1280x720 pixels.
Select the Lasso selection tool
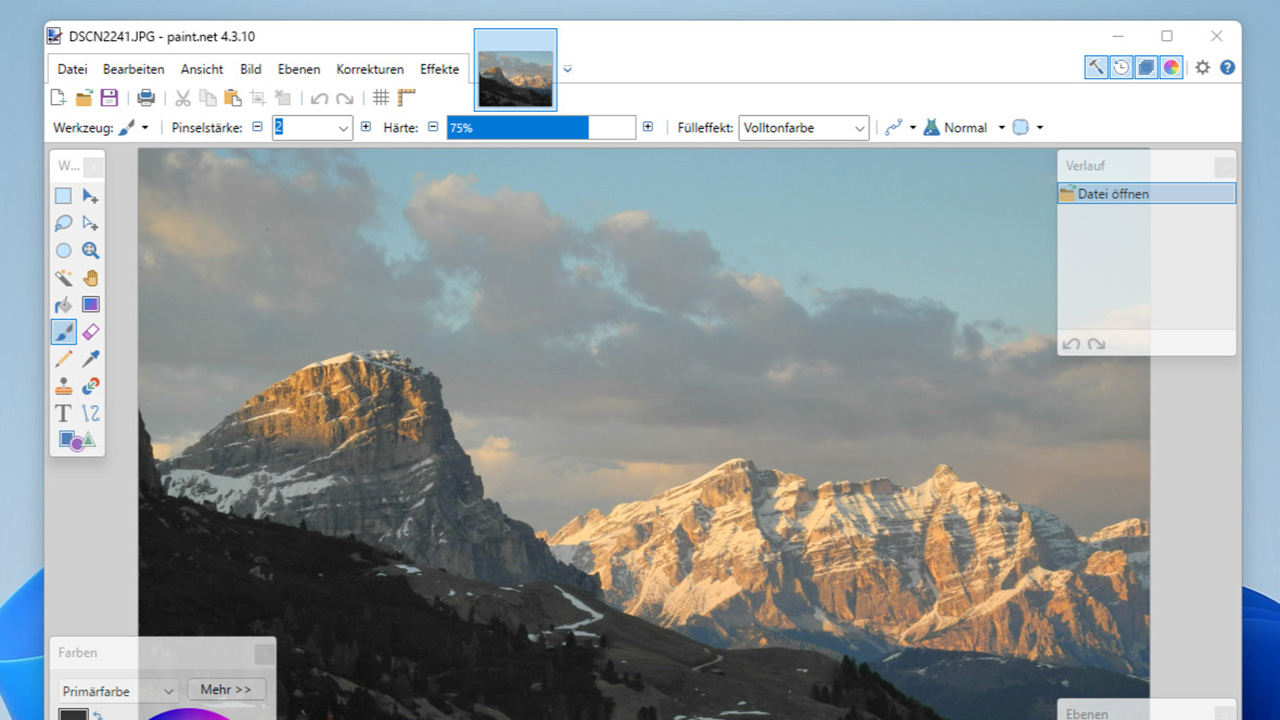(63, 223)
